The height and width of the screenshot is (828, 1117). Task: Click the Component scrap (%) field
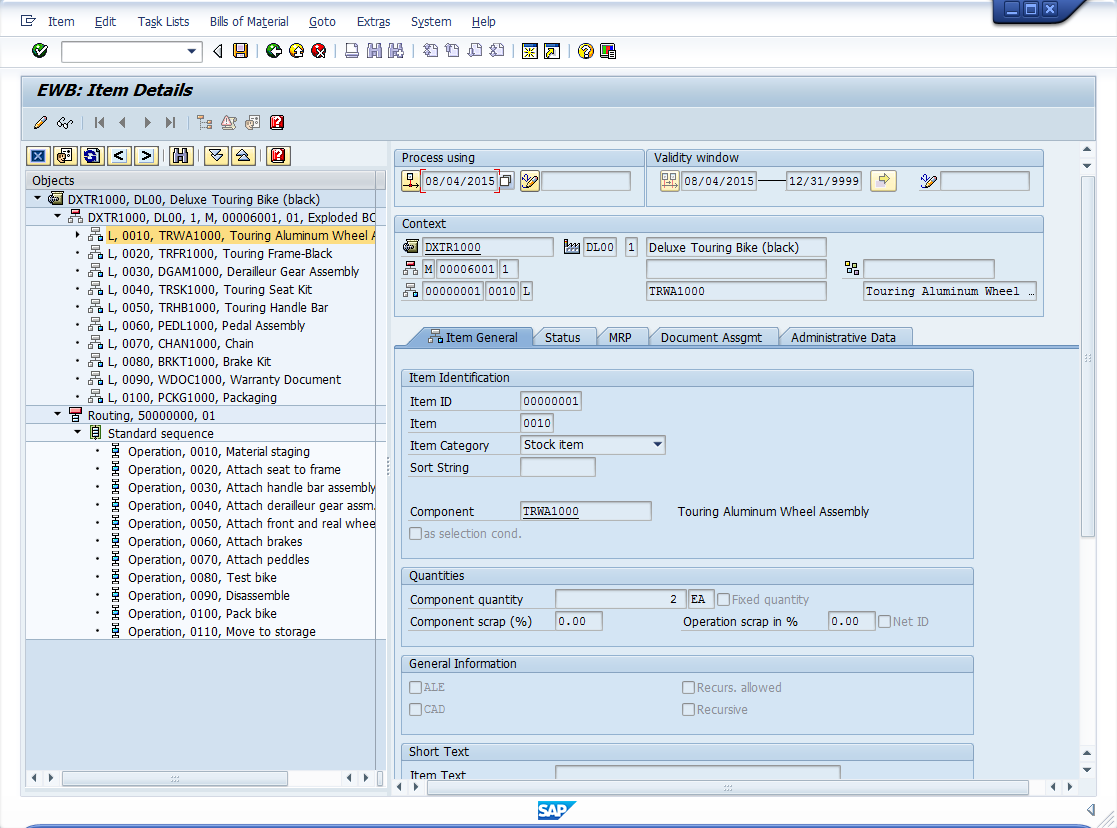point(578,621)
